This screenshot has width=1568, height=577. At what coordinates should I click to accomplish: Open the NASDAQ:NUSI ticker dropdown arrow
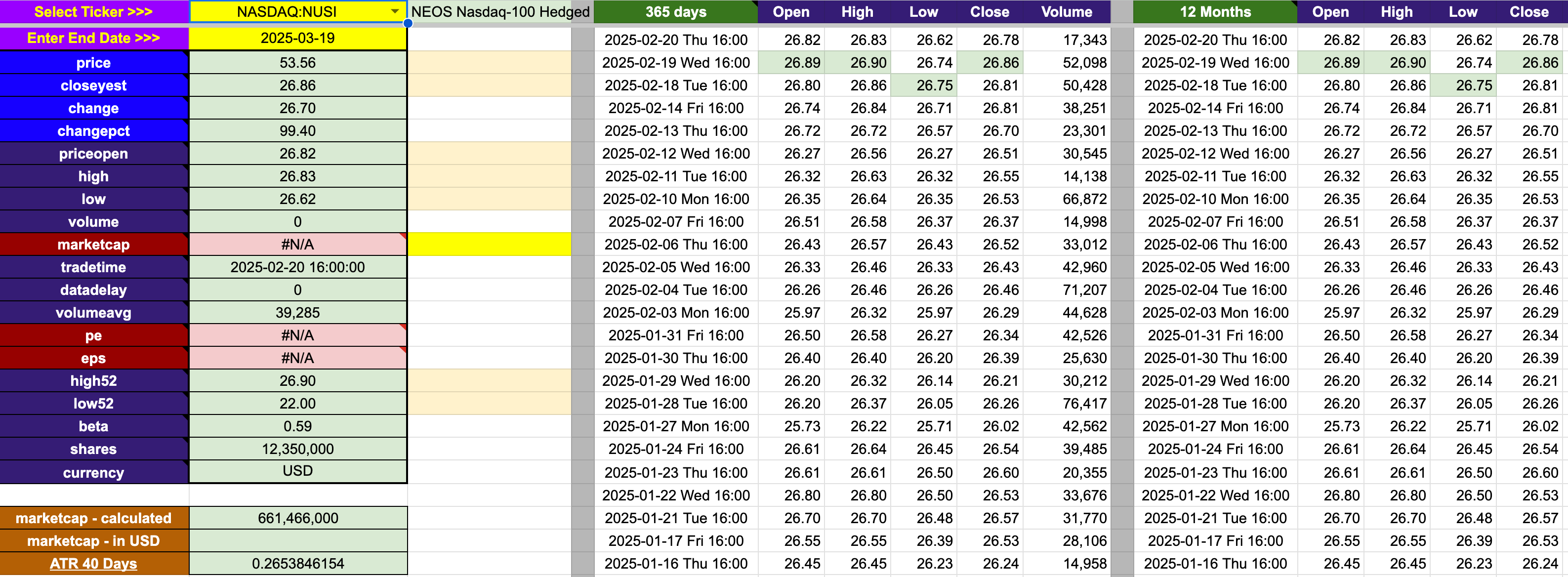click(394, 11)
